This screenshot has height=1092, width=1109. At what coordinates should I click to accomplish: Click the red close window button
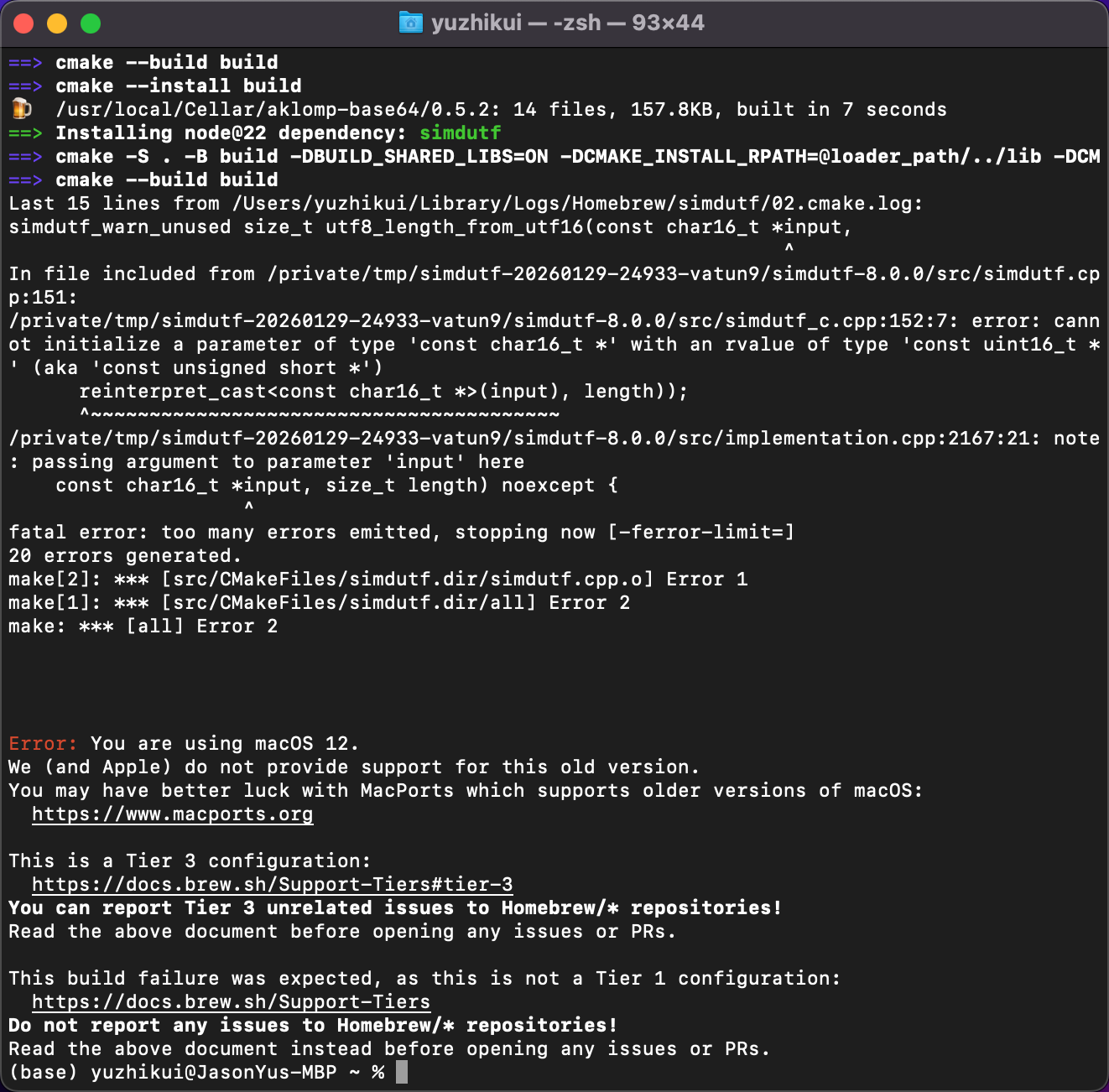tap(23, 23)
